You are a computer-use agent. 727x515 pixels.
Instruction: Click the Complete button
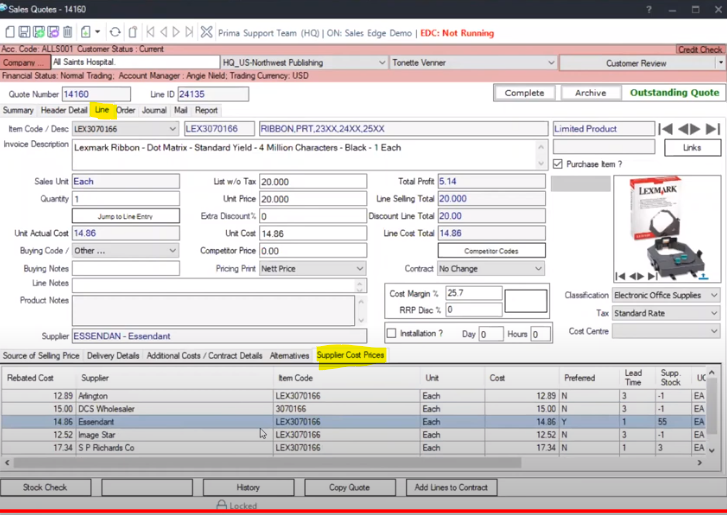[x=524, y=93]
